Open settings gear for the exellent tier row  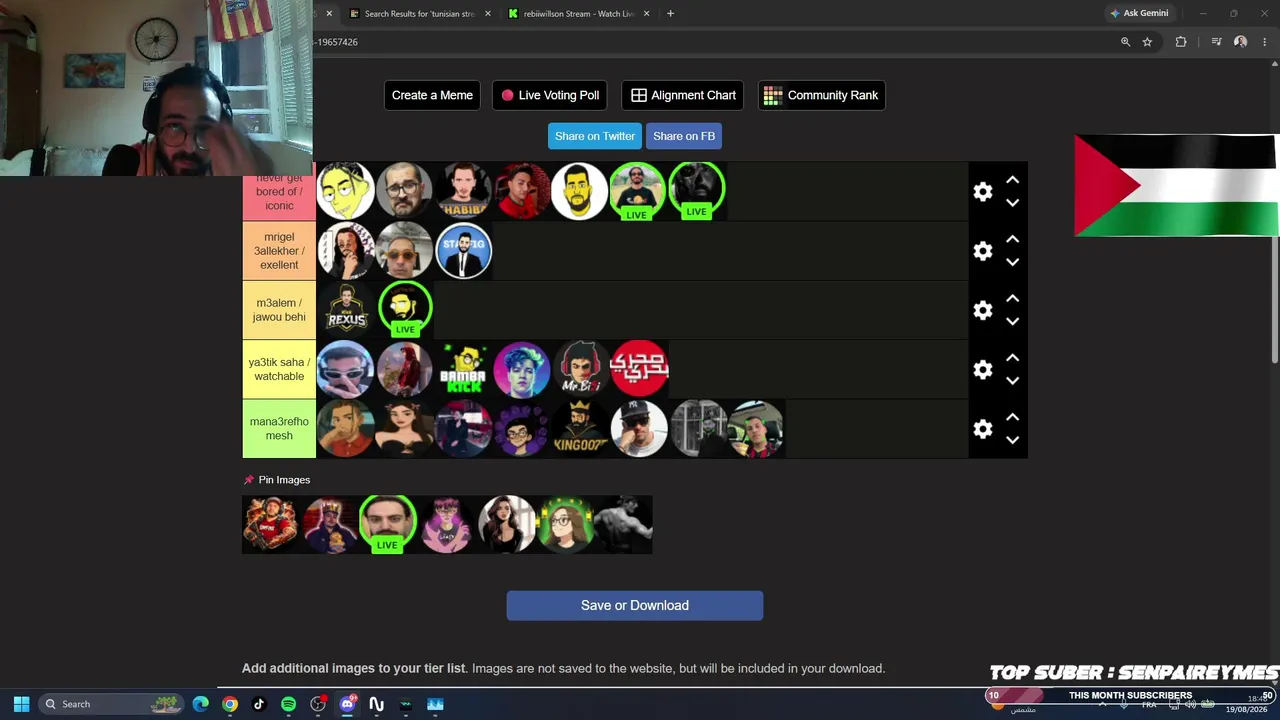[983, 251]
